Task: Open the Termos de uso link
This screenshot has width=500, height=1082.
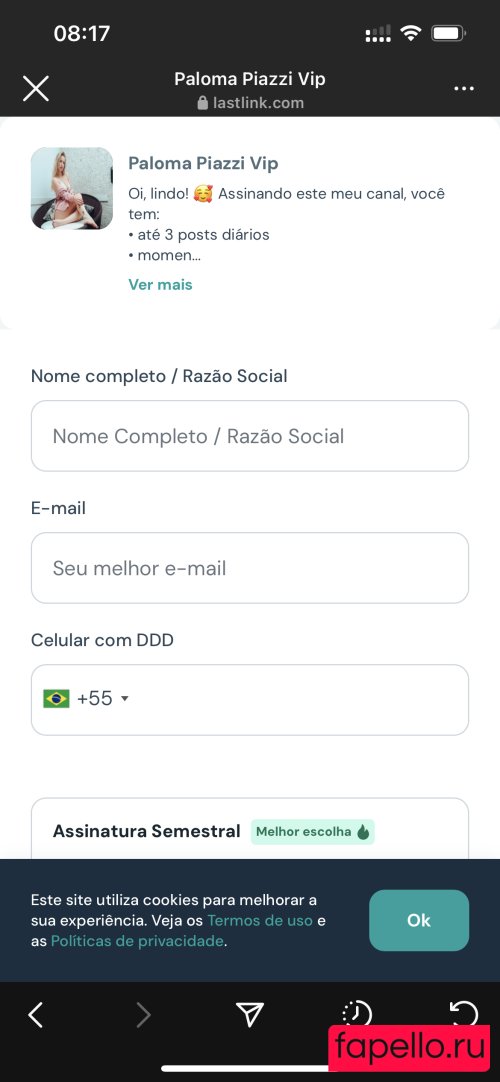Action: point(260,921)
